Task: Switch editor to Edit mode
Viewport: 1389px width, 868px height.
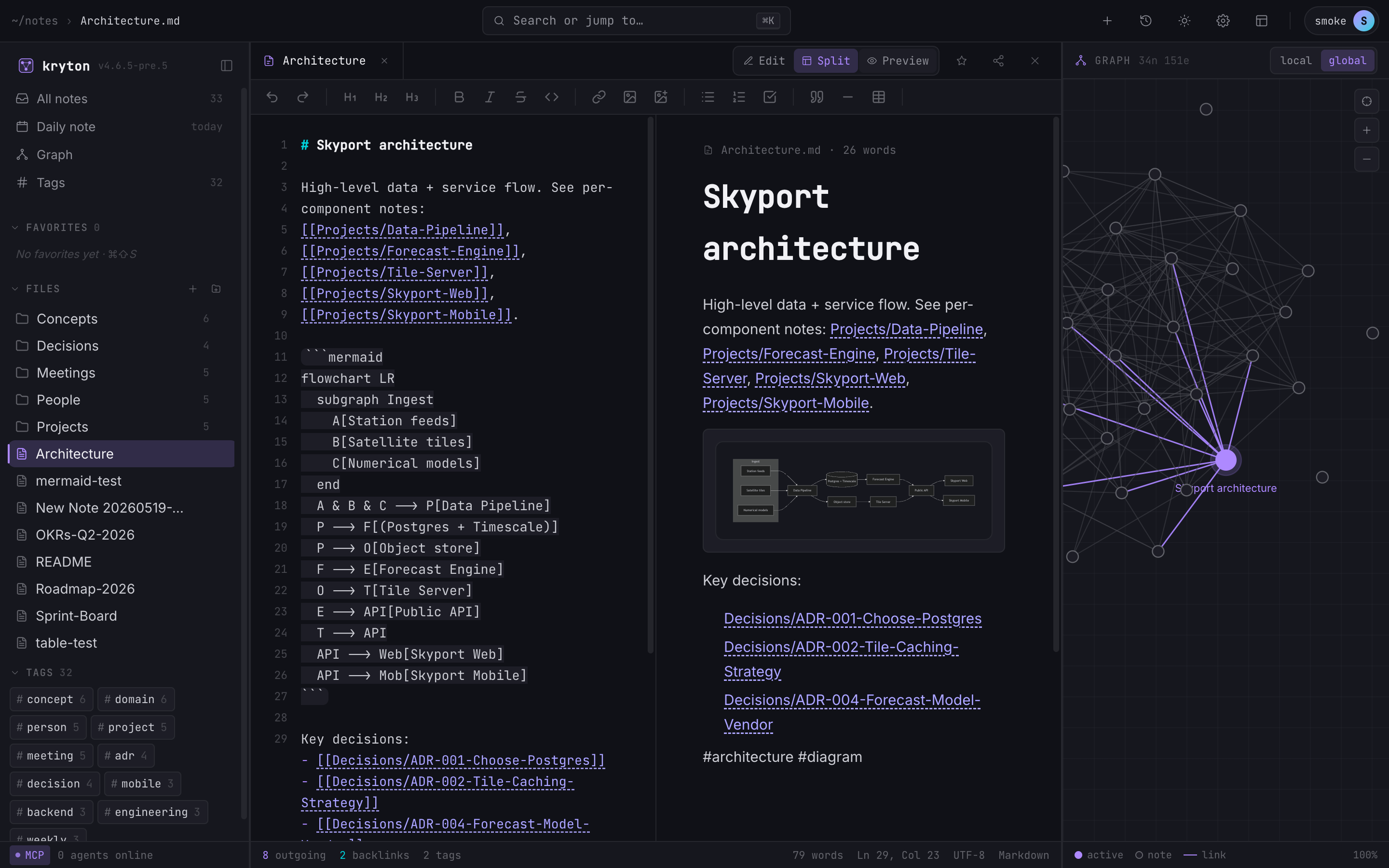Action: (x=764, y=61)
